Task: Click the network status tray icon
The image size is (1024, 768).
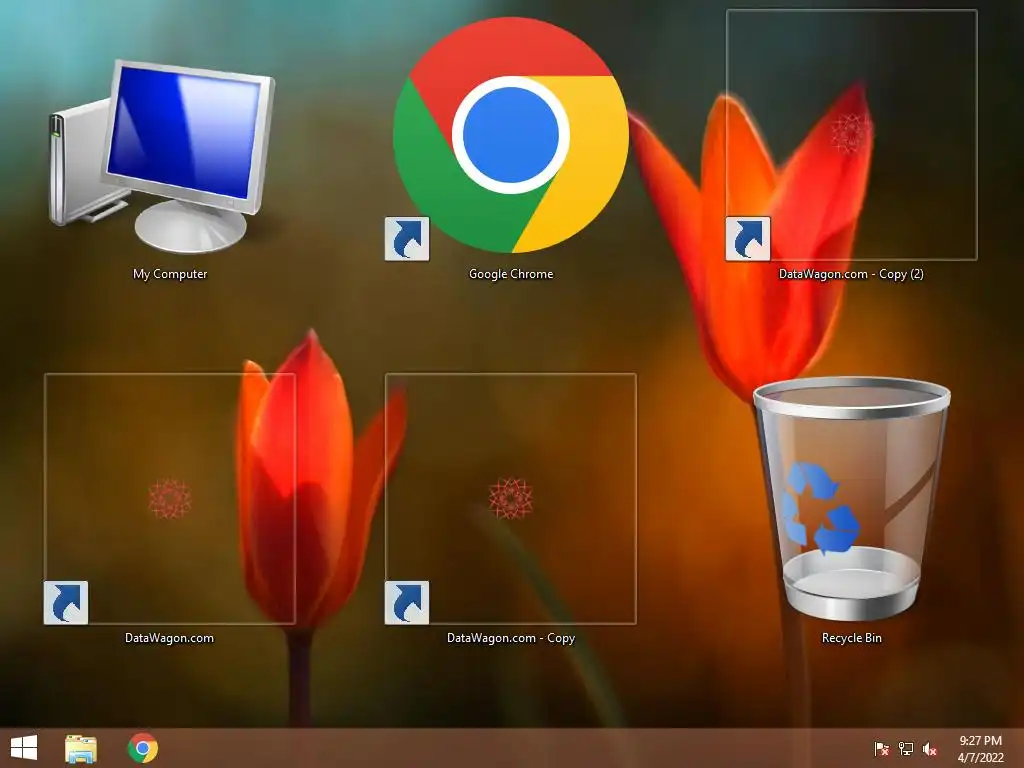Action: [x=906, y=748]
